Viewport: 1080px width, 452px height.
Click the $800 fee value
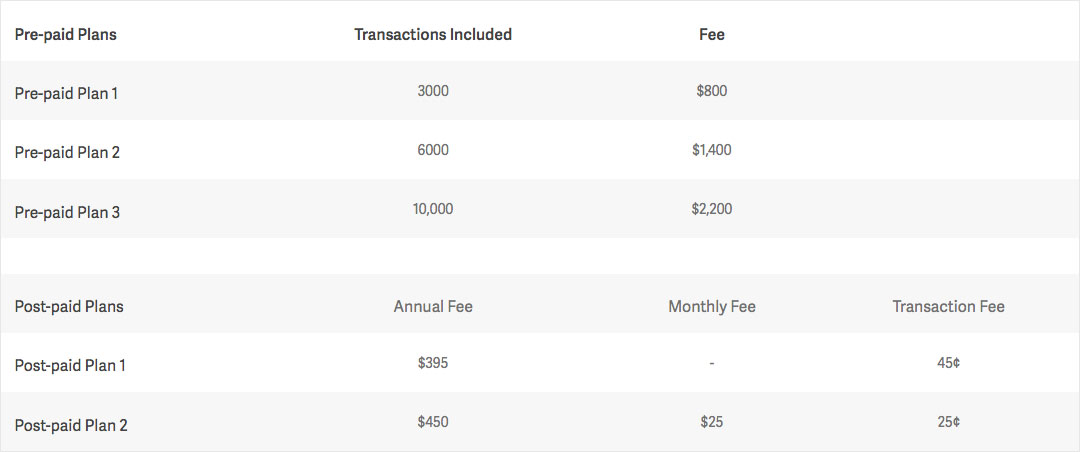(711, 91)
